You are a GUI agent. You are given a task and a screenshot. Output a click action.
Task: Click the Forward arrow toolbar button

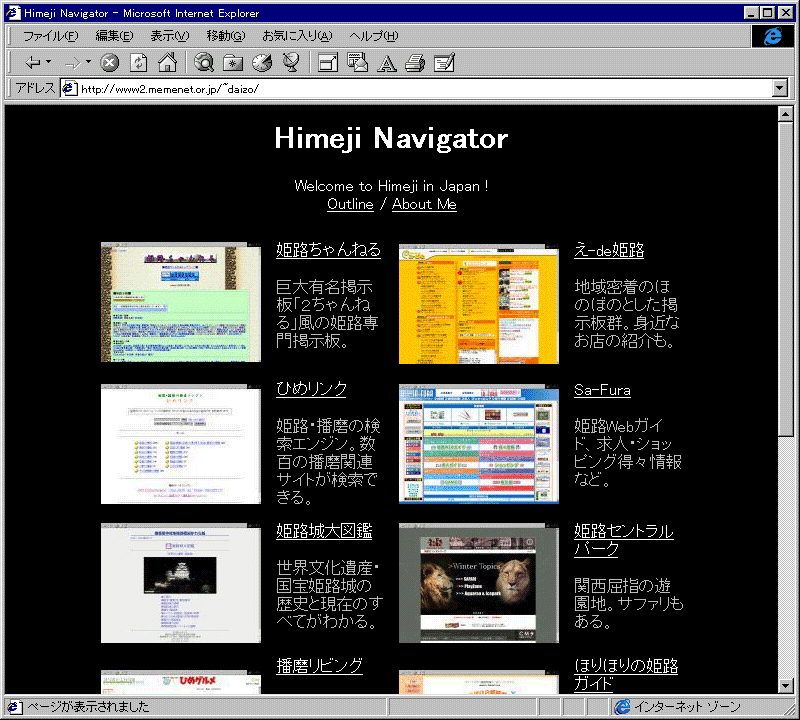pyautogui.click(x=72, y=63)
